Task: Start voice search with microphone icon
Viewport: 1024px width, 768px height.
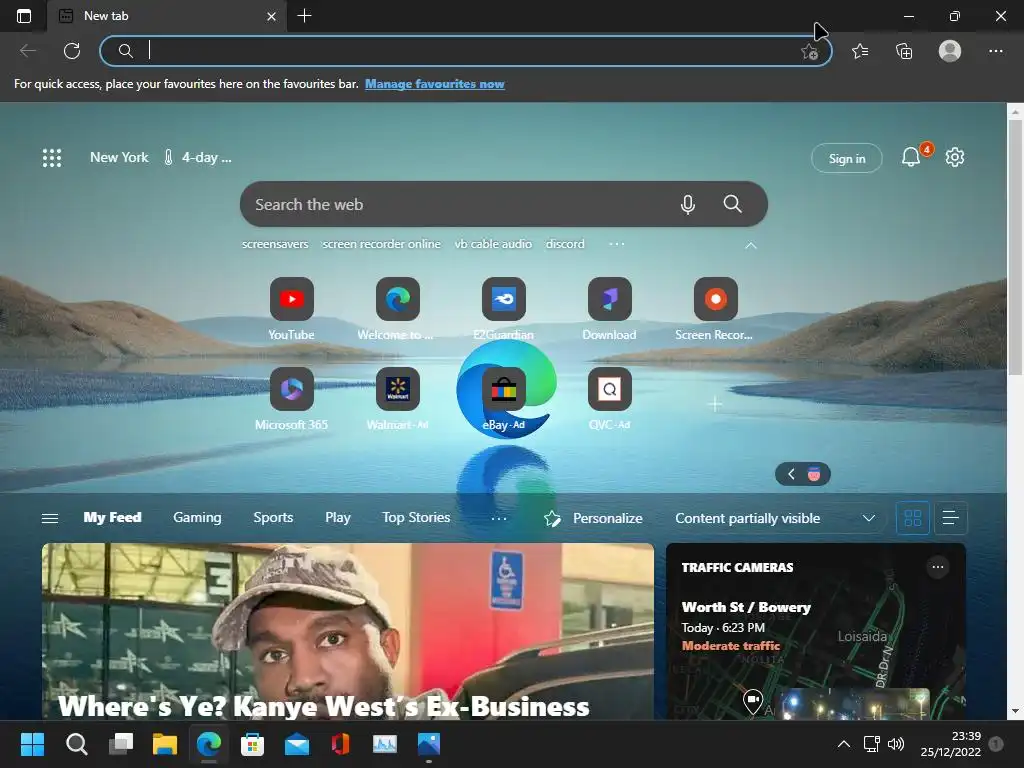Action: click(688, 204)
